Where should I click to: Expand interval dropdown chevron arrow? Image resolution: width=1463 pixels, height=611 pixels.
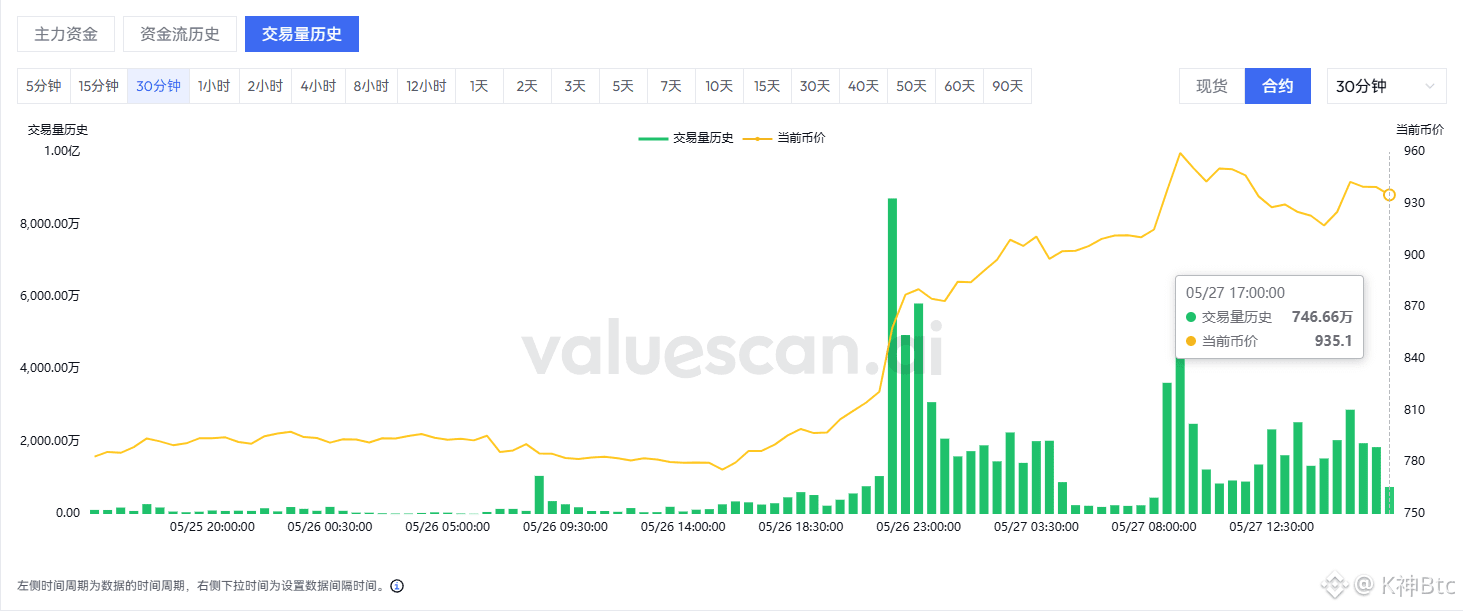click(1428, 87)
